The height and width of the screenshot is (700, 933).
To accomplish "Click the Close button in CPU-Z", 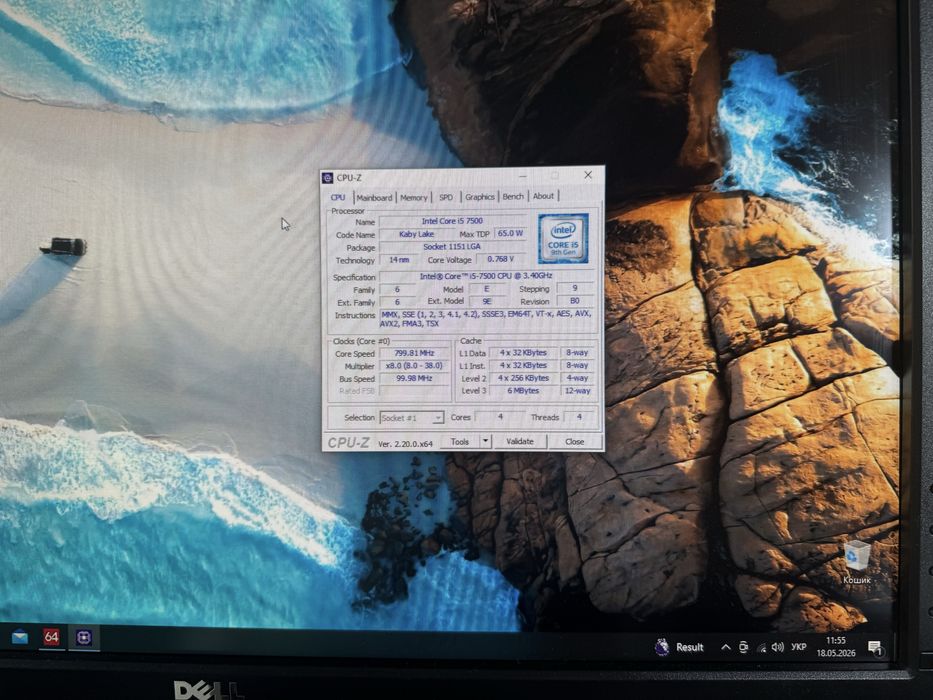I will 574,442.
